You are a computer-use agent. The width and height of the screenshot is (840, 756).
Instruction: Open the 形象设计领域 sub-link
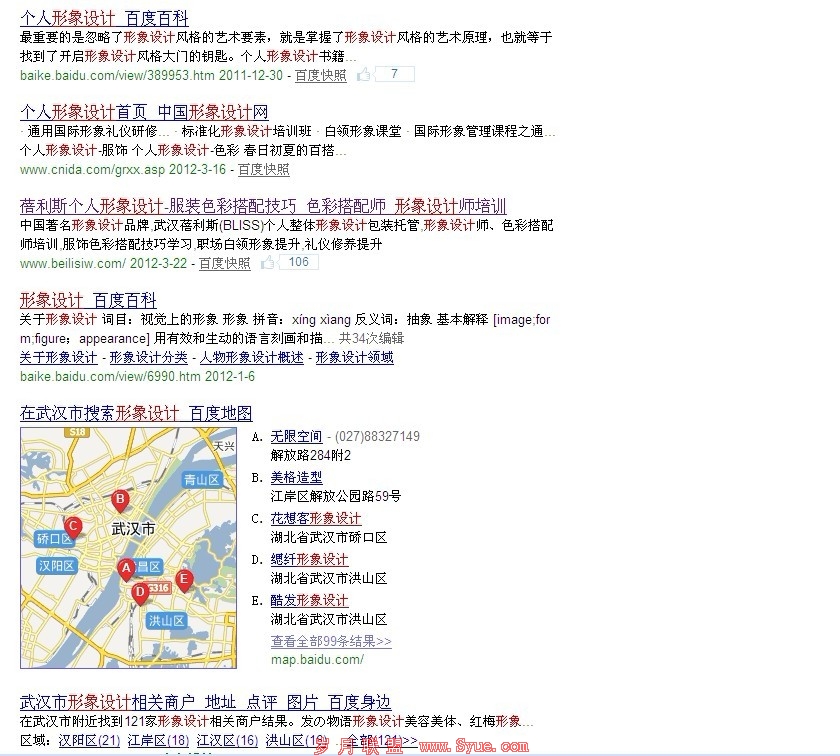point(354,357)
